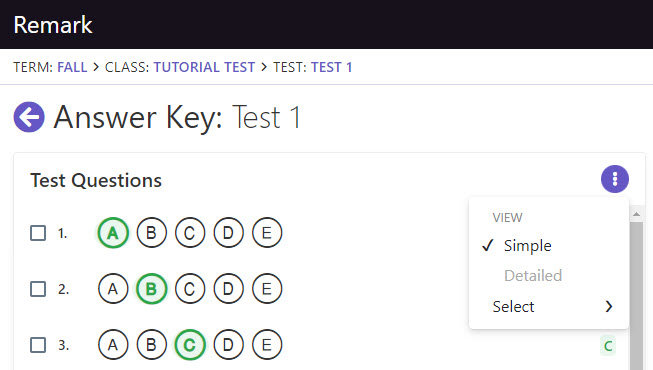Open the three-dot options menu
The image size is (653, 370).
click(615, 179)
